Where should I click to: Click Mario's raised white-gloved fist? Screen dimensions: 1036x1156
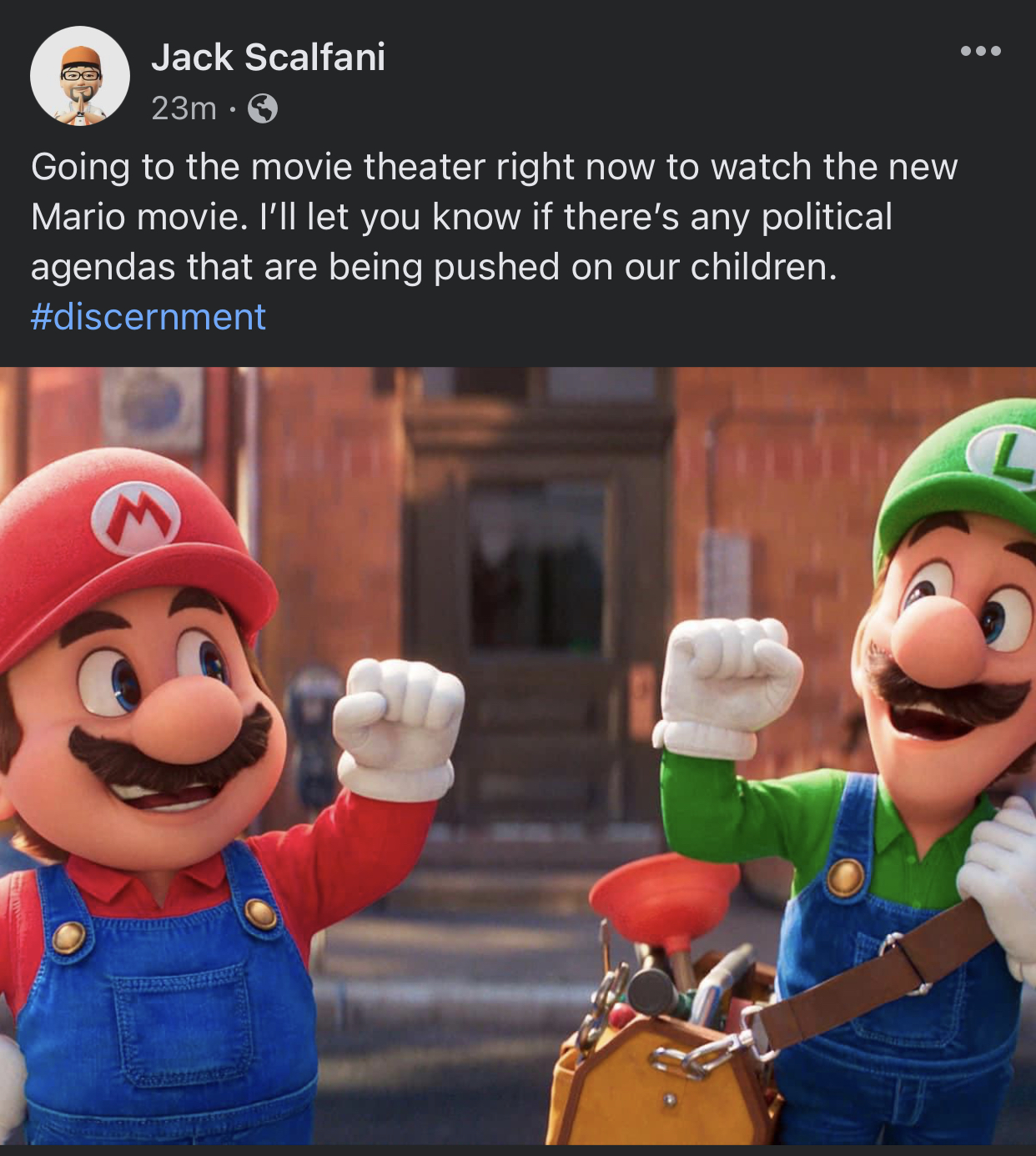pos(399,727)
